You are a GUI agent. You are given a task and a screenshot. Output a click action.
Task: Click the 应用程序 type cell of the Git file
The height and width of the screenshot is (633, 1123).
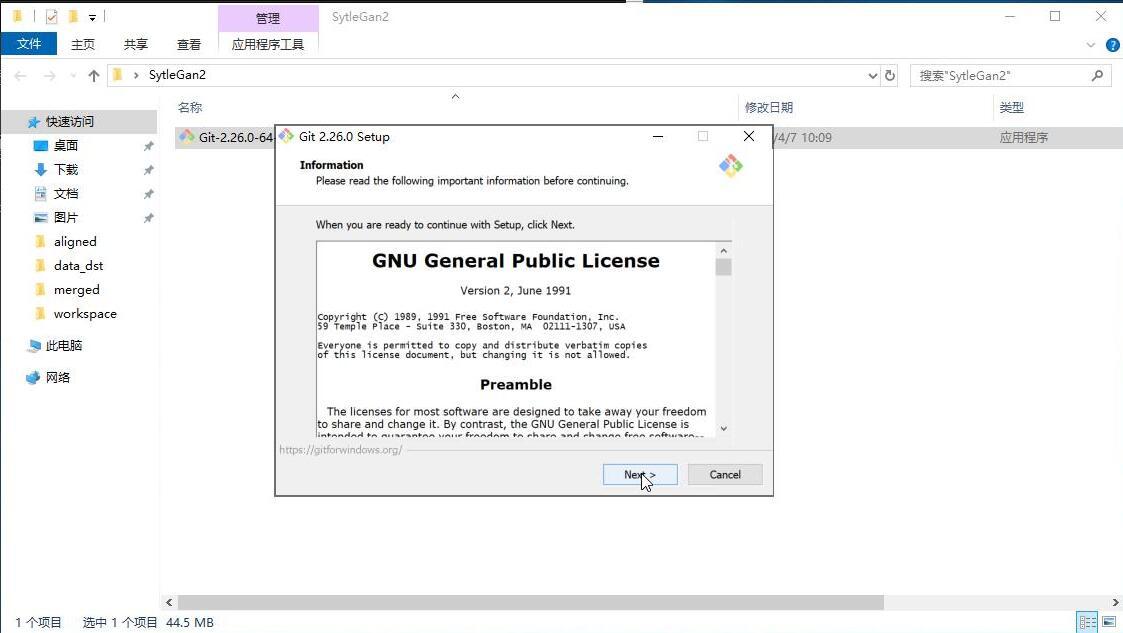tap(1023, 137)
